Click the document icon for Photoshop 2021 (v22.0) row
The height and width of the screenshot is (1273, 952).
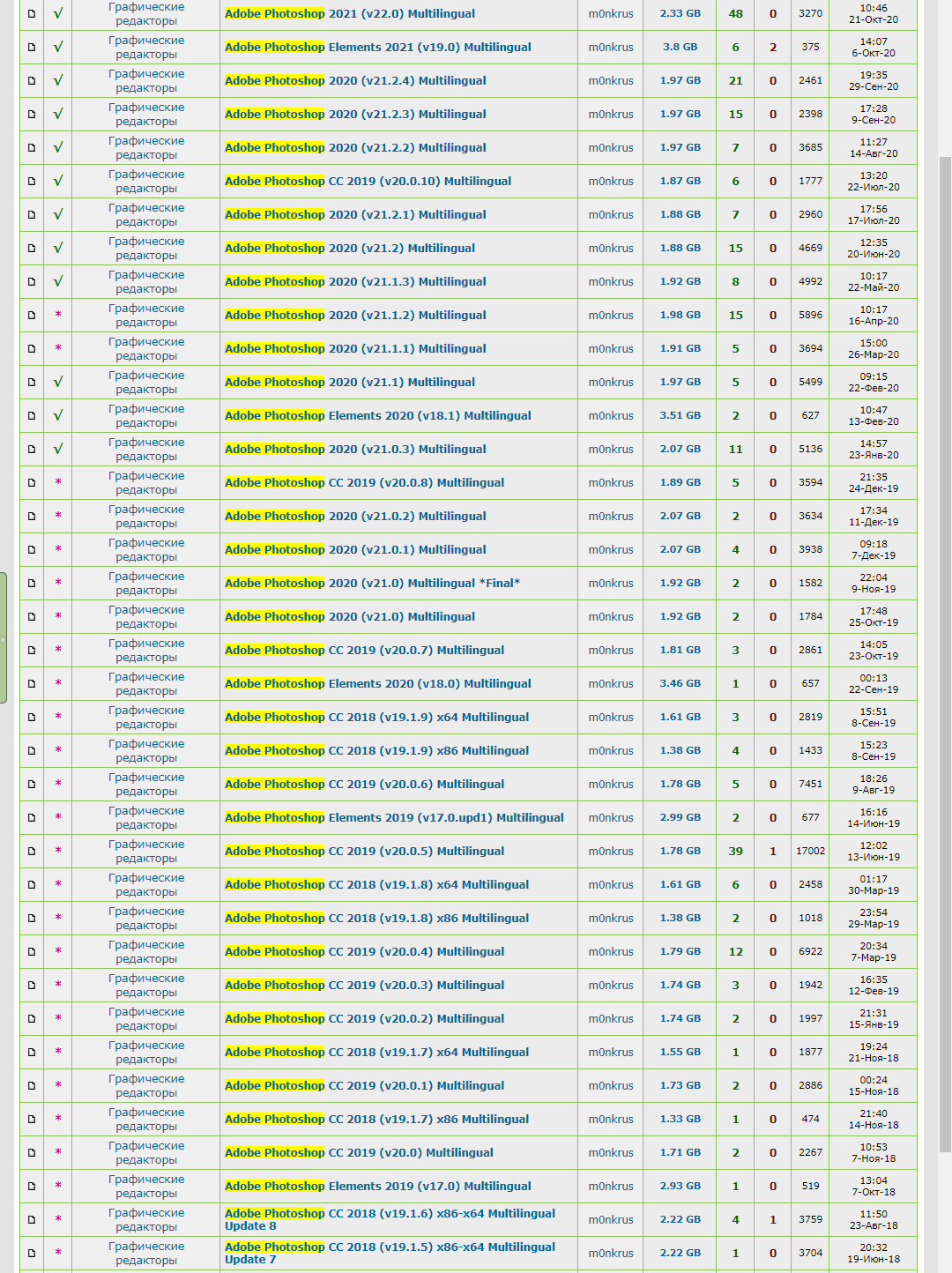point(32,14)
